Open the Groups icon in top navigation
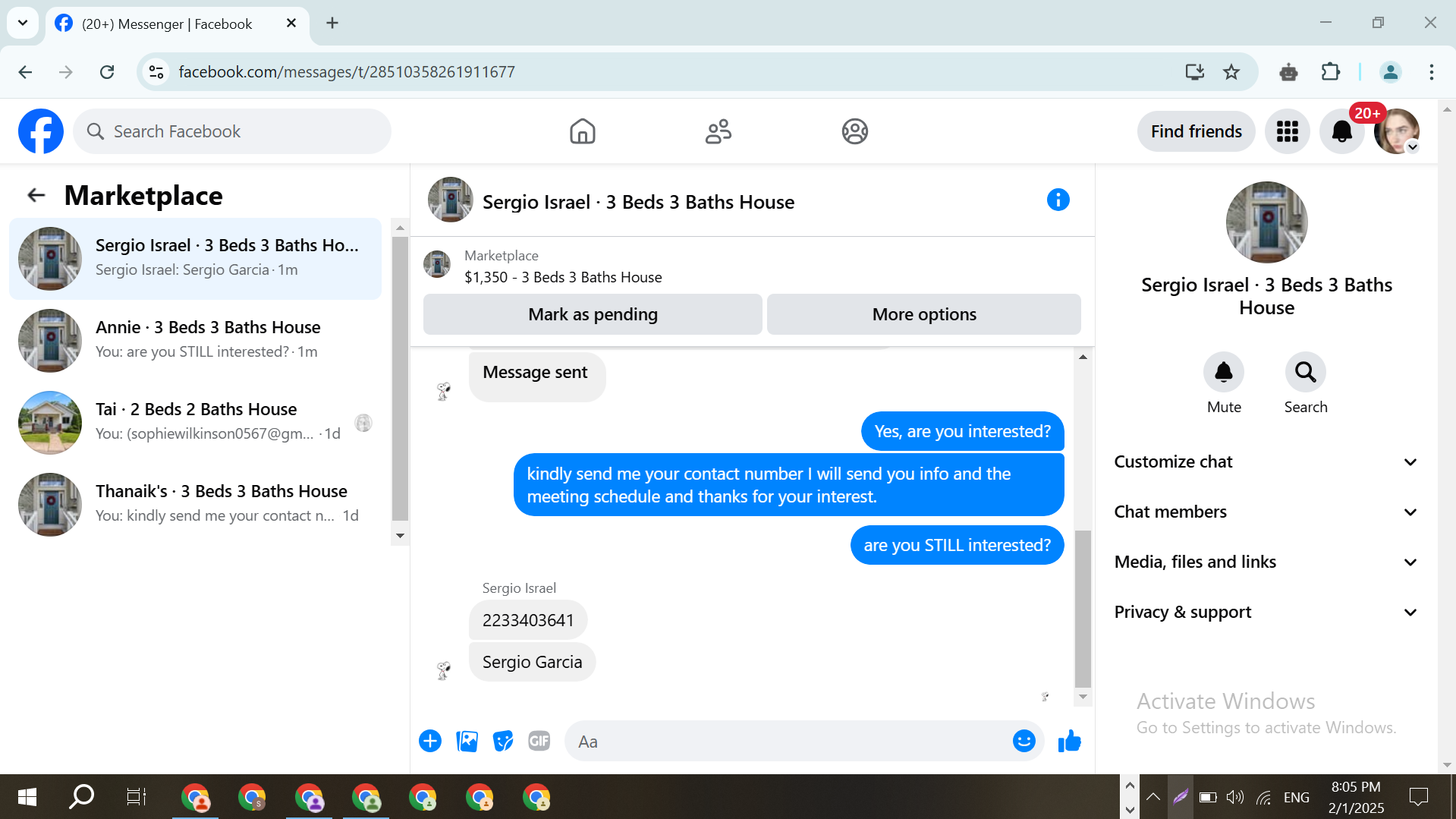Image resolution: width=1456 pixels, height=819 pixels. click(854, 131)
